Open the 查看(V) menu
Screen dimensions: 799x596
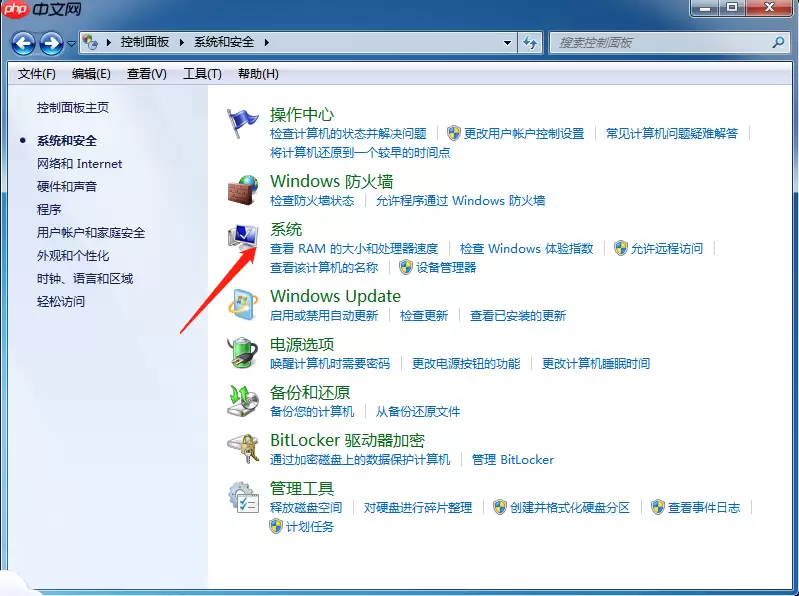[x=147, y=74]
